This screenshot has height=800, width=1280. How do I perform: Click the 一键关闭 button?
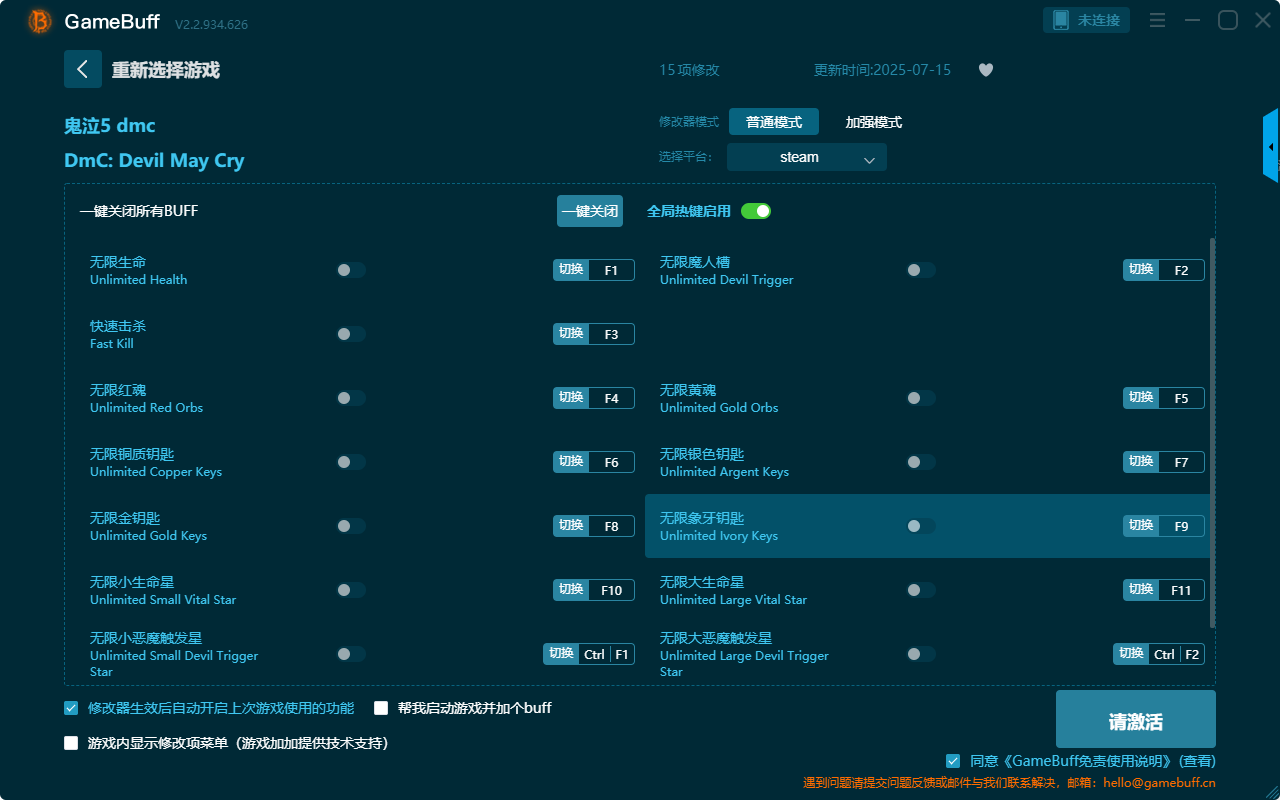coord(590,211)
